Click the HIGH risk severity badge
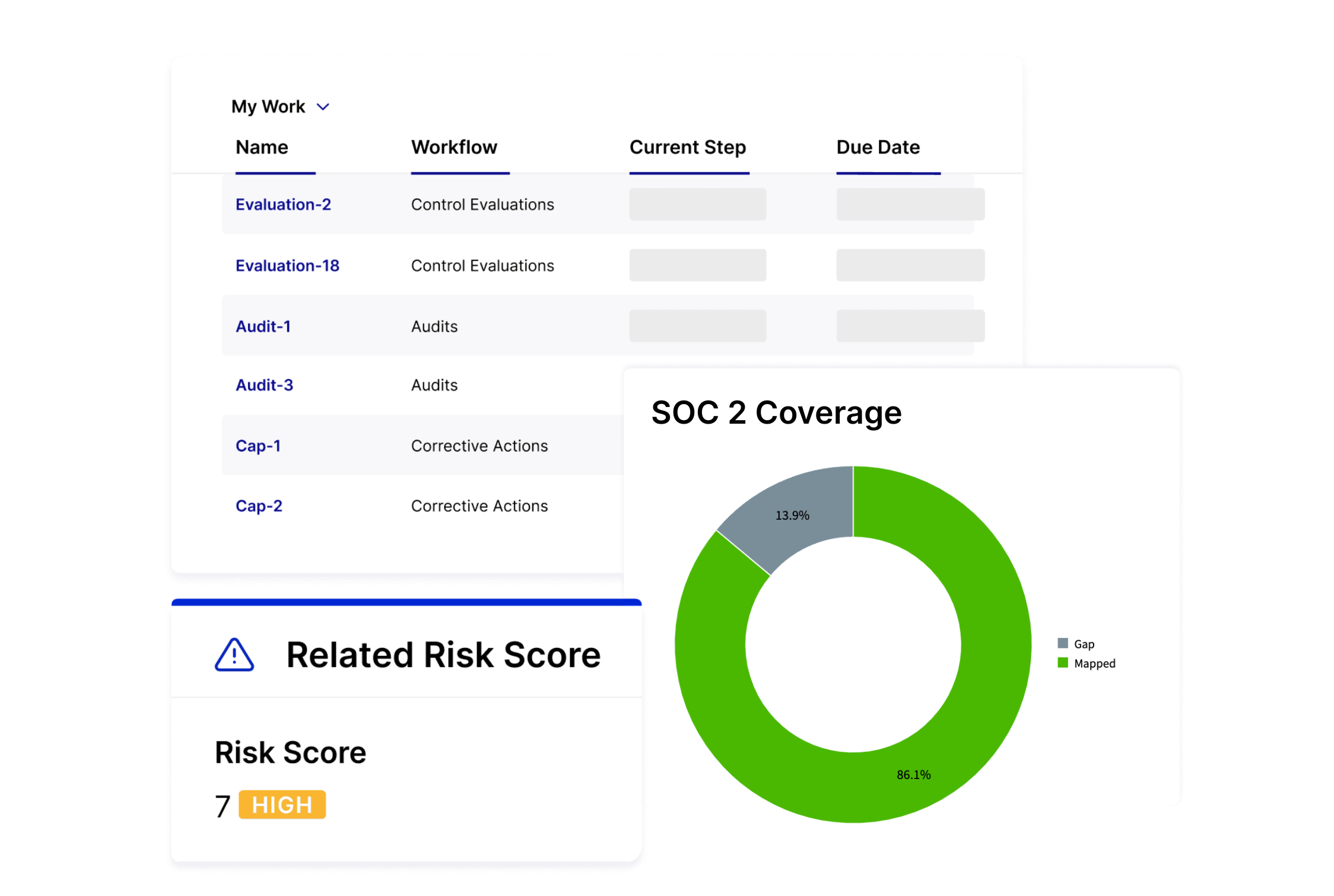 pyautogui.click(x=282, y=805)
